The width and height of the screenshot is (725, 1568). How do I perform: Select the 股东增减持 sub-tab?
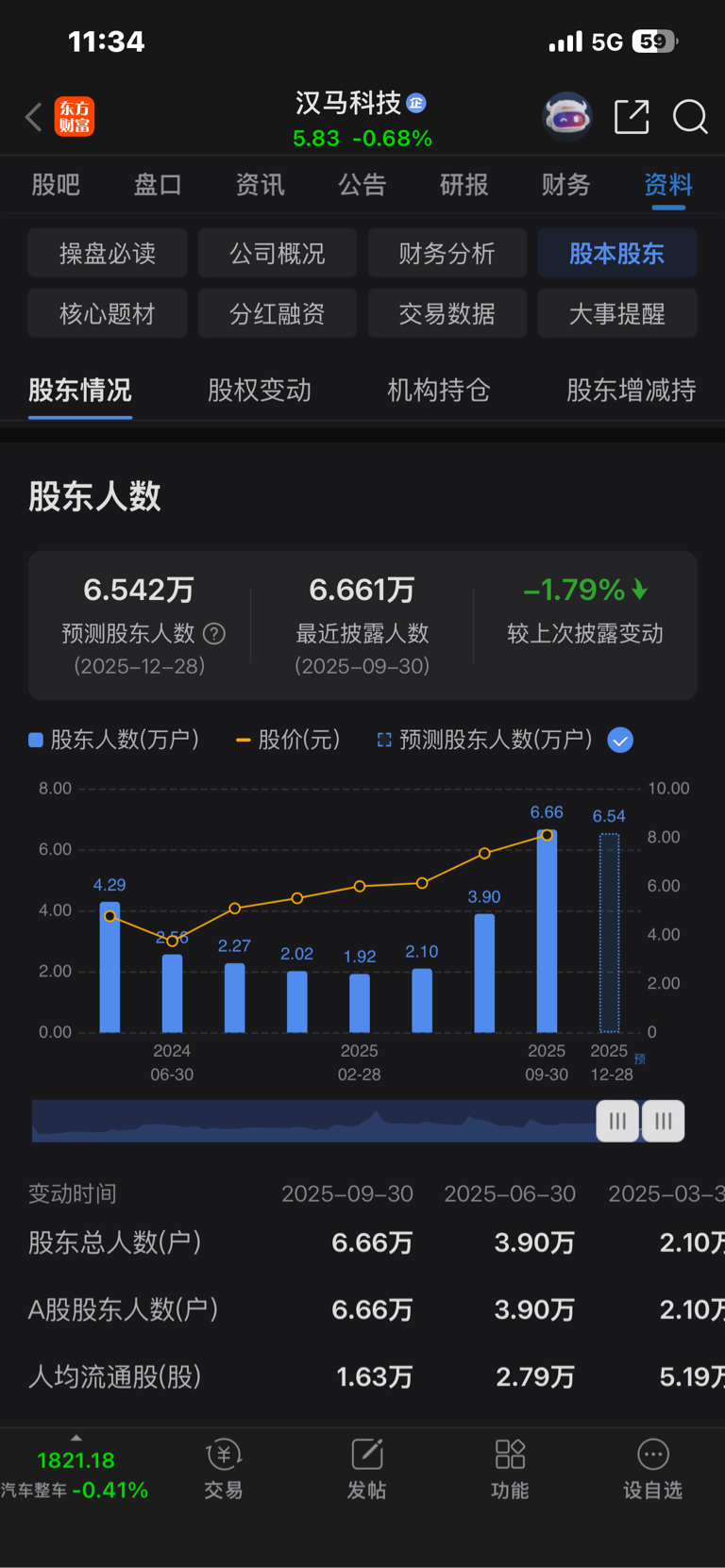point(632,391)
